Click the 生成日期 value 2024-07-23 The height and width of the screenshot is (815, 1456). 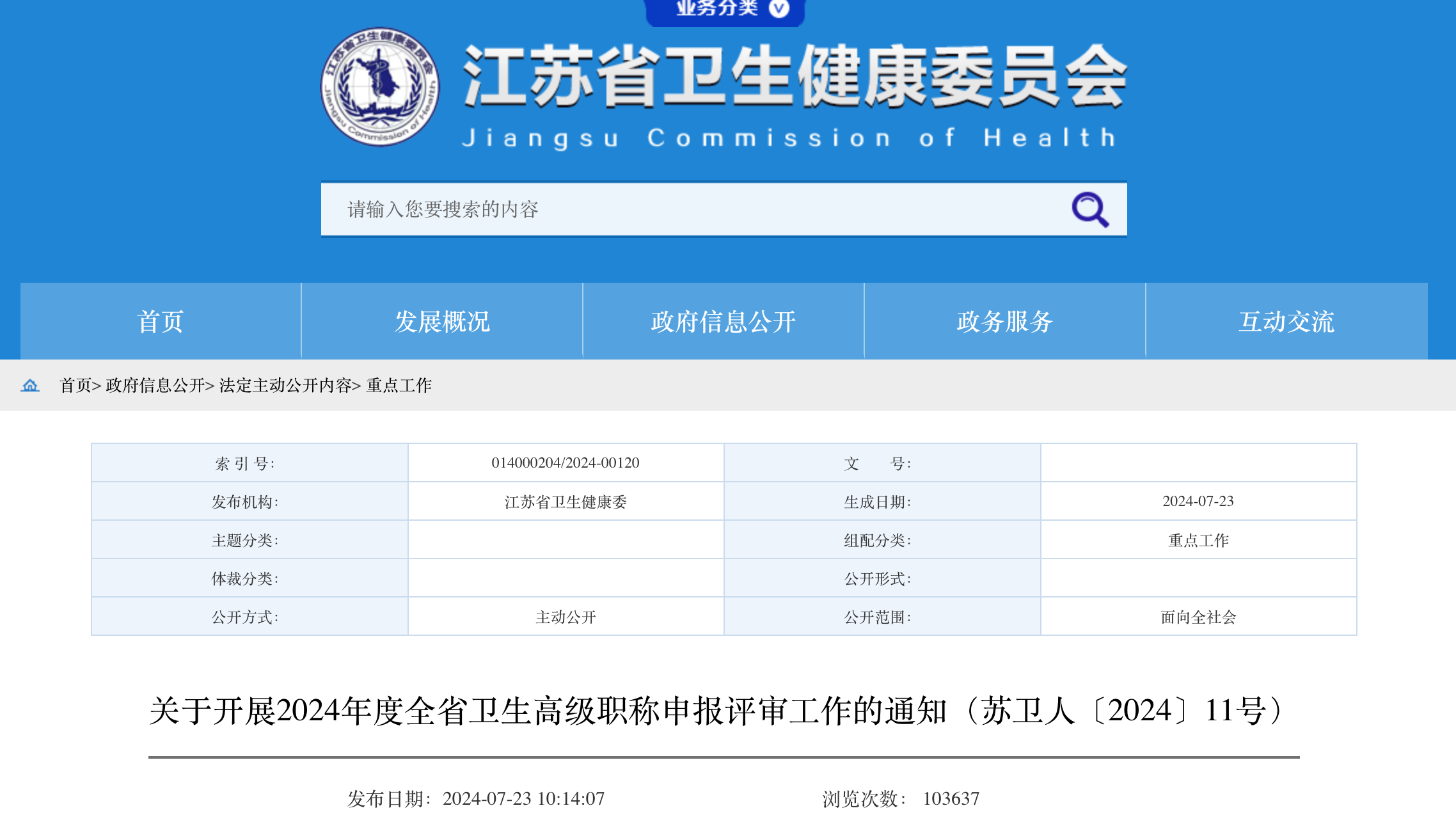coord(1198,501)
